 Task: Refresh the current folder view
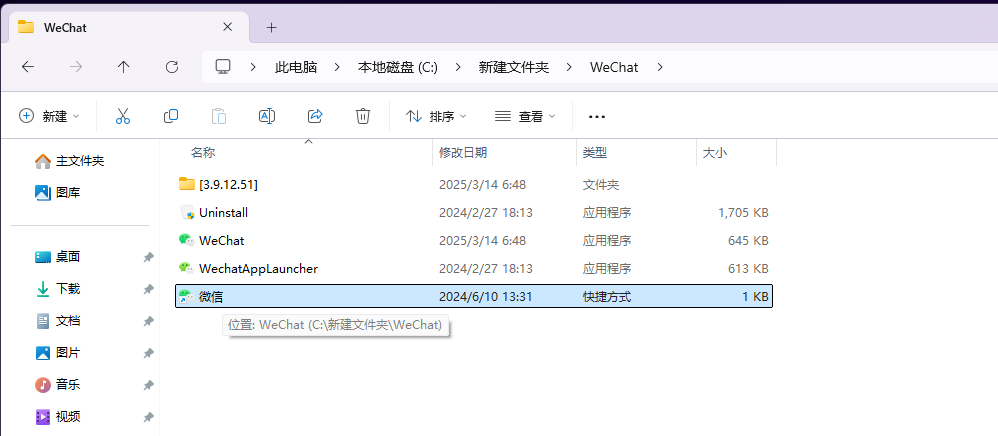tap(172, 67)
